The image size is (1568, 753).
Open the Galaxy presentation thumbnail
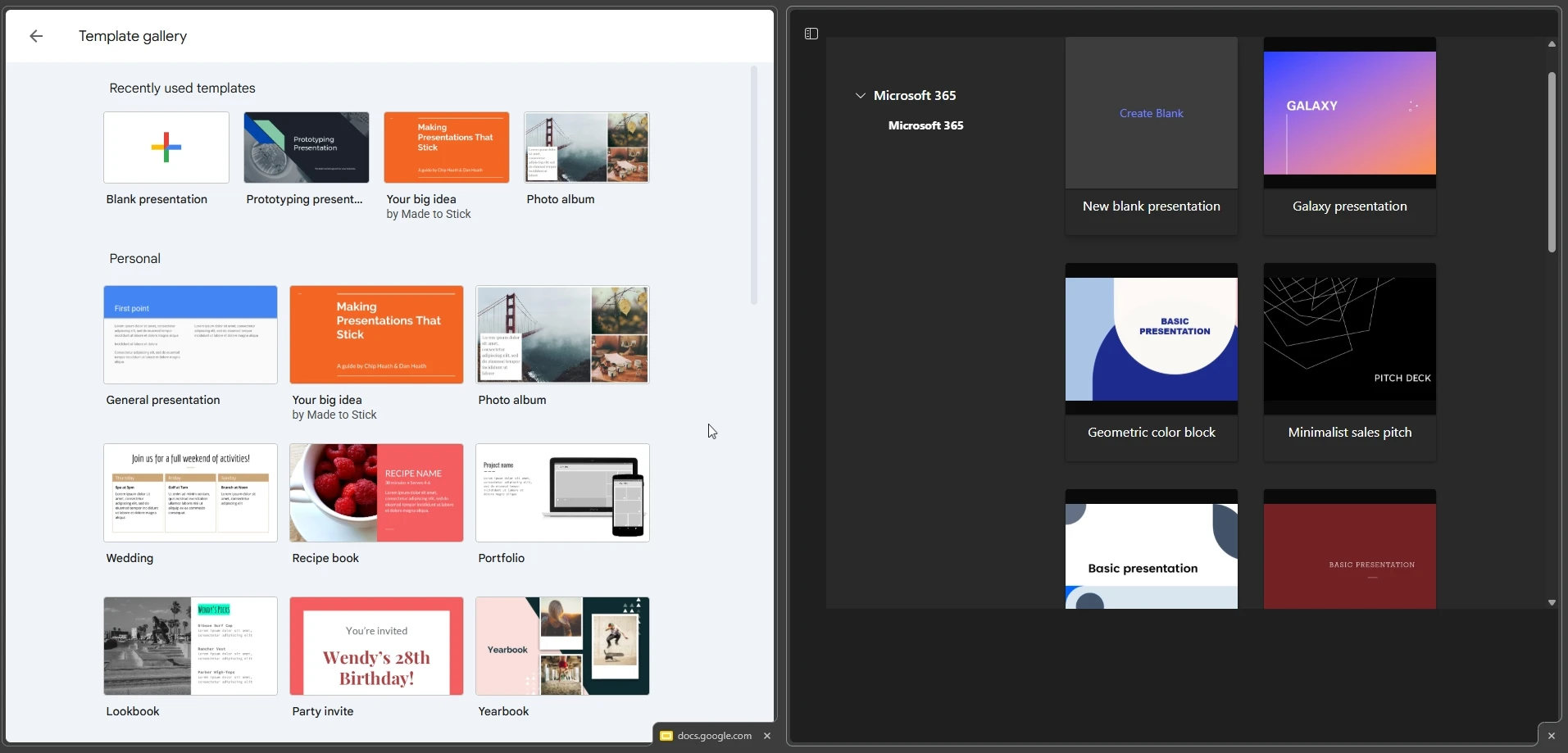tap(1349, 113)
